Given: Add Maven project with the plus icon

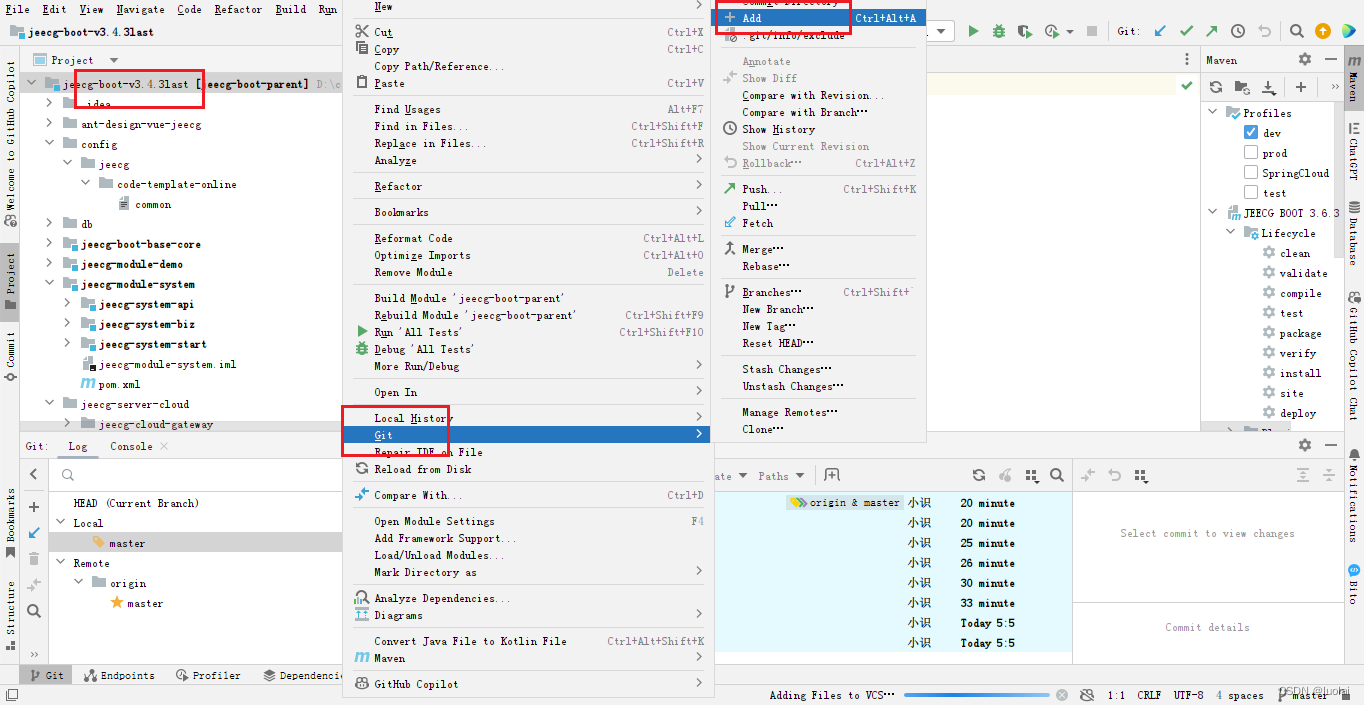Looking at the screenshot, I should [x=1301, y=87].
